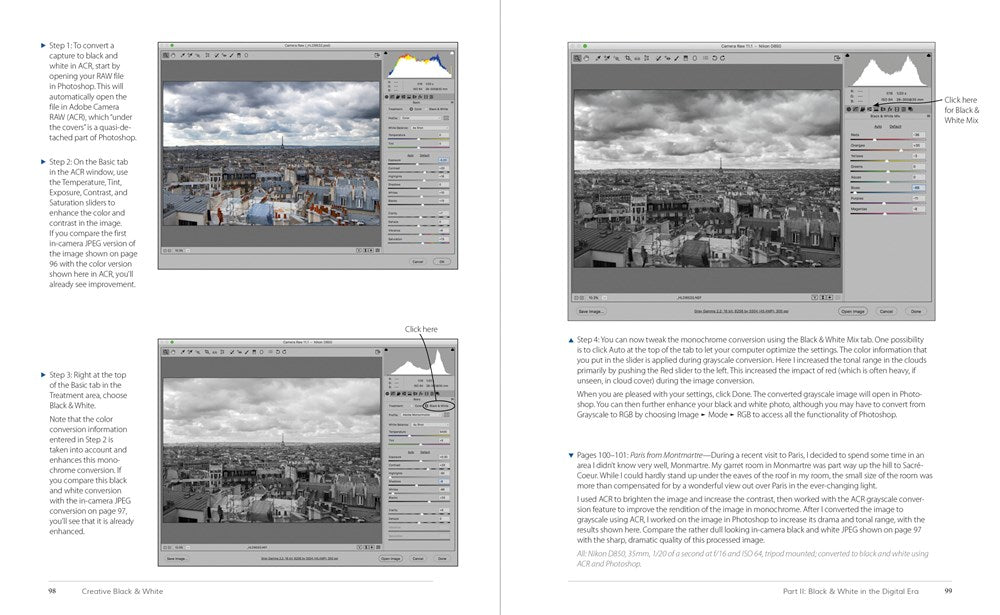This screenshot has height=615, width=1000.
Task: Click Default in the Black & White Mix panel
Action: click(896, 126)
